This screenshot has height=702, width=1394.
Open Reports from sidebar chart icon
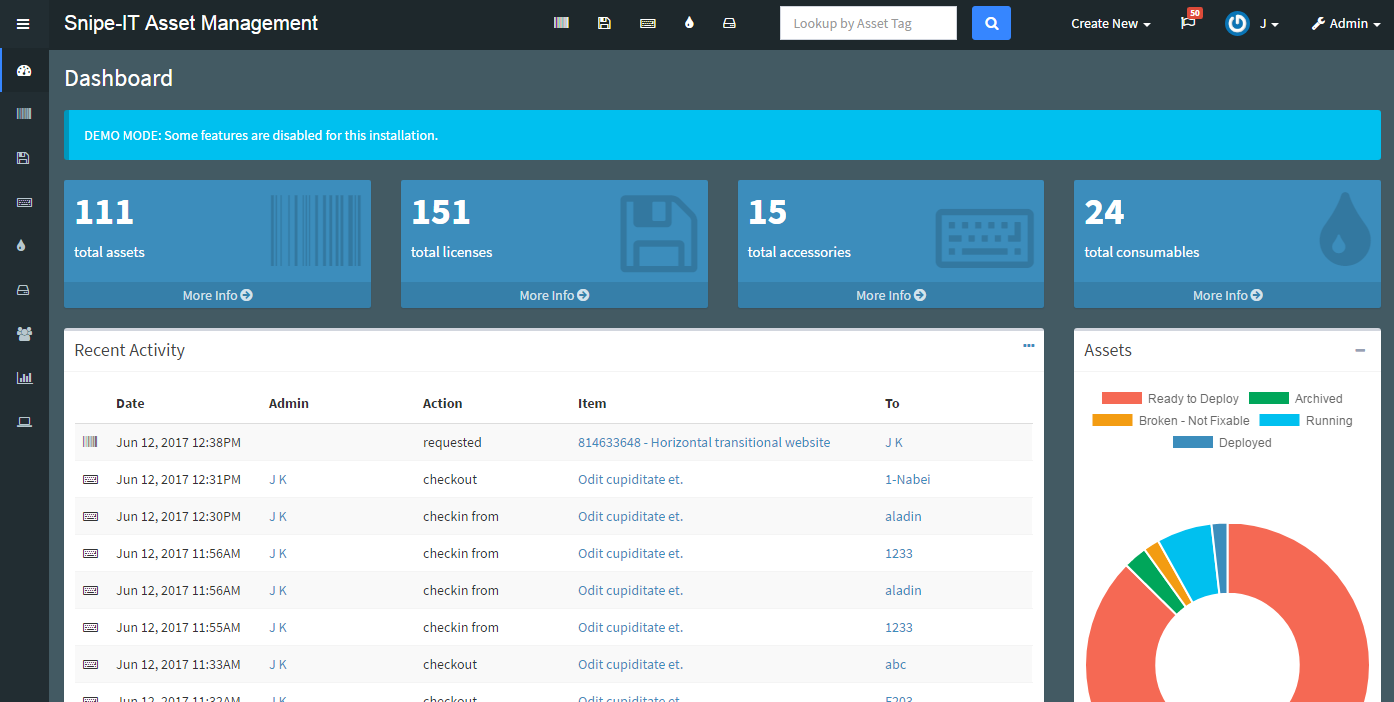(x=24, y=378)
